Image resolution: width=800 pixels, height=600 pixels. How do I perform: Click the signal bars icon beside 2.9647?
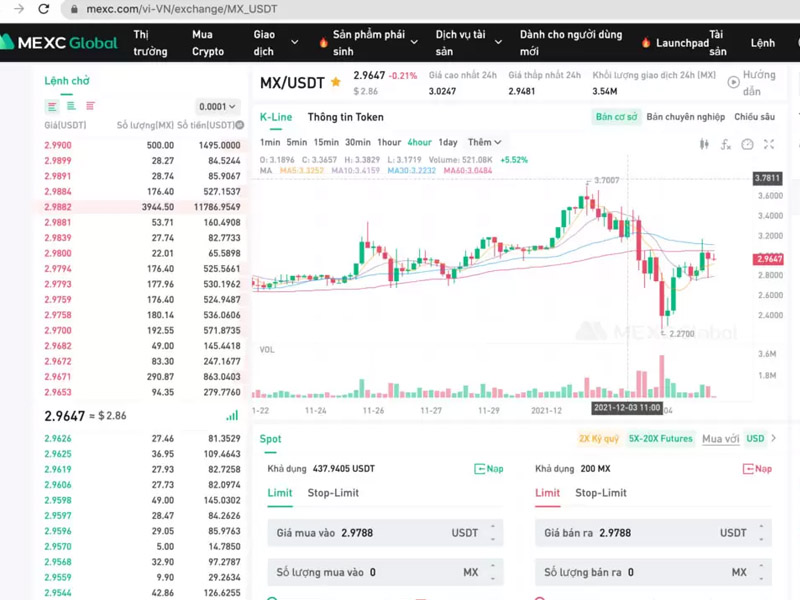pyautogui.click(x=232, y=416)
